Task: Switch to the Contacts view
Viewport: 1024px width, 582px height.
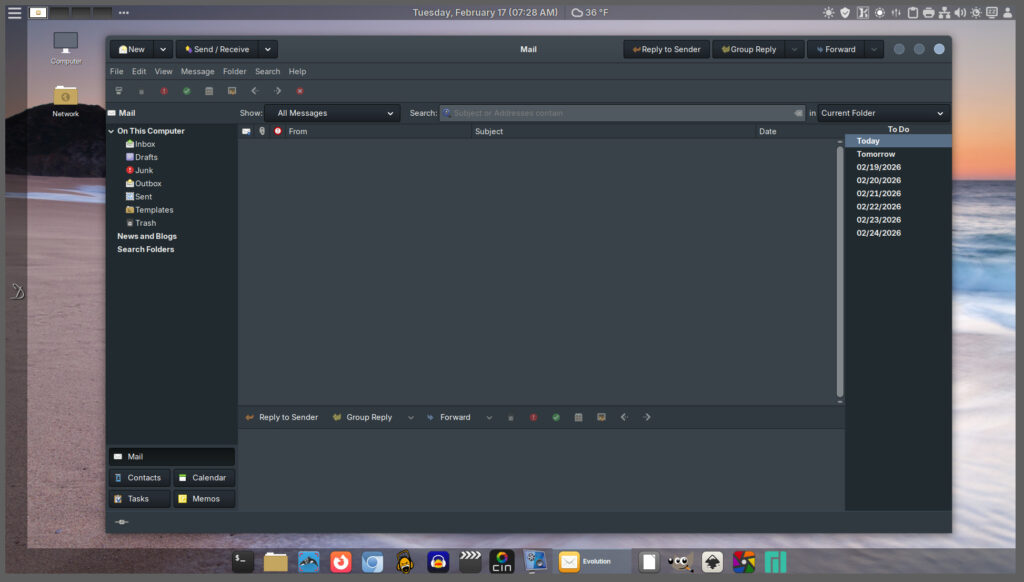Action: tap(139, 477)
